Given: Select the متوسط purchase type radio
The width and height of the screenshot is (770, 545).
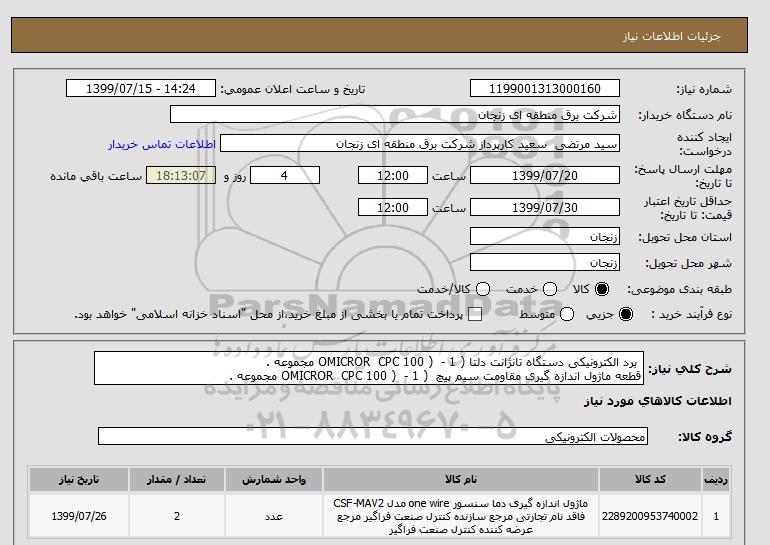Looking at the screenshot, I should point(567,314).
